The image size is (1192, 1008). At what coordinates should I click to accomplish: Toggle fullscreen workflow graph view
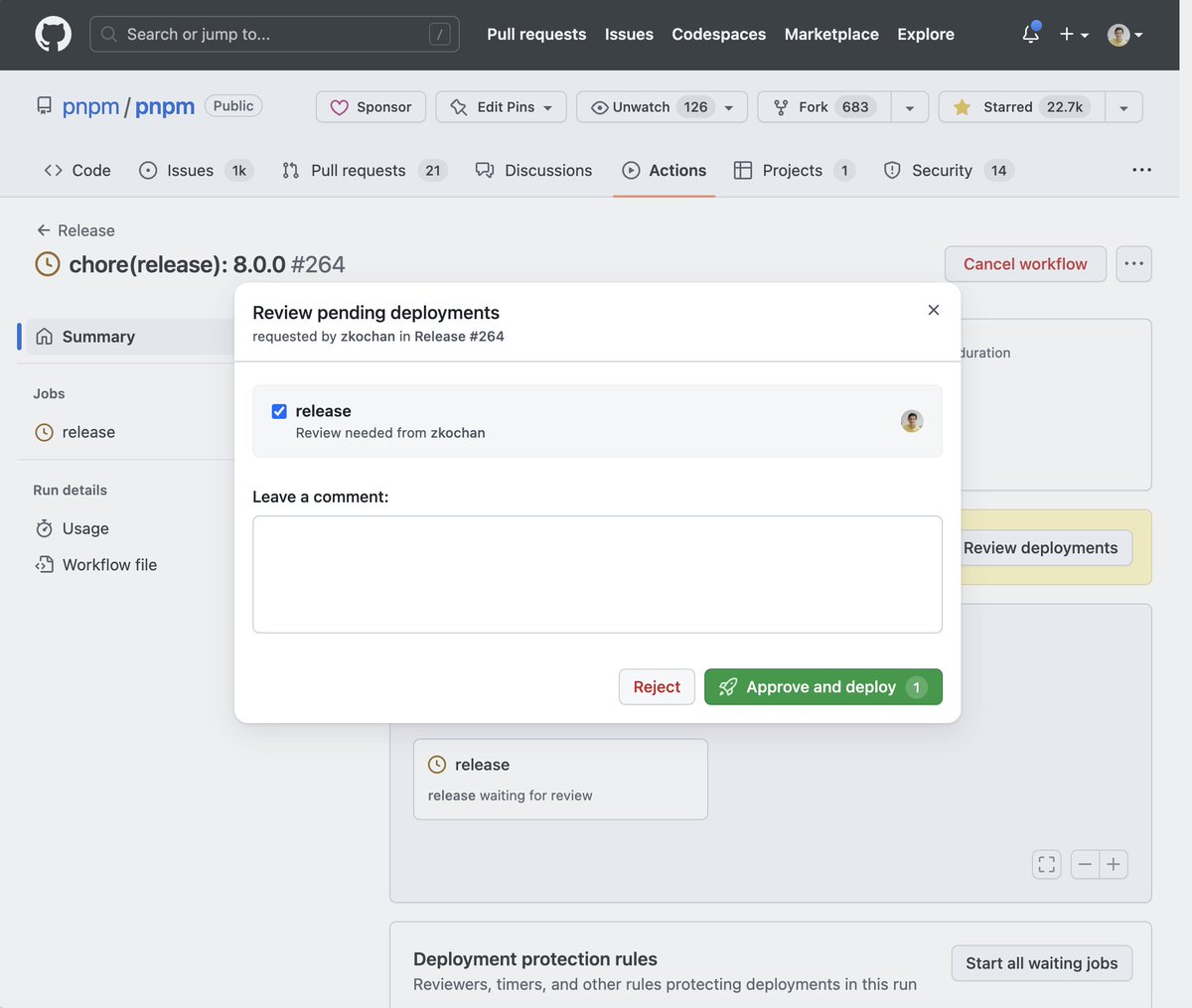(x=1047, y=865)
